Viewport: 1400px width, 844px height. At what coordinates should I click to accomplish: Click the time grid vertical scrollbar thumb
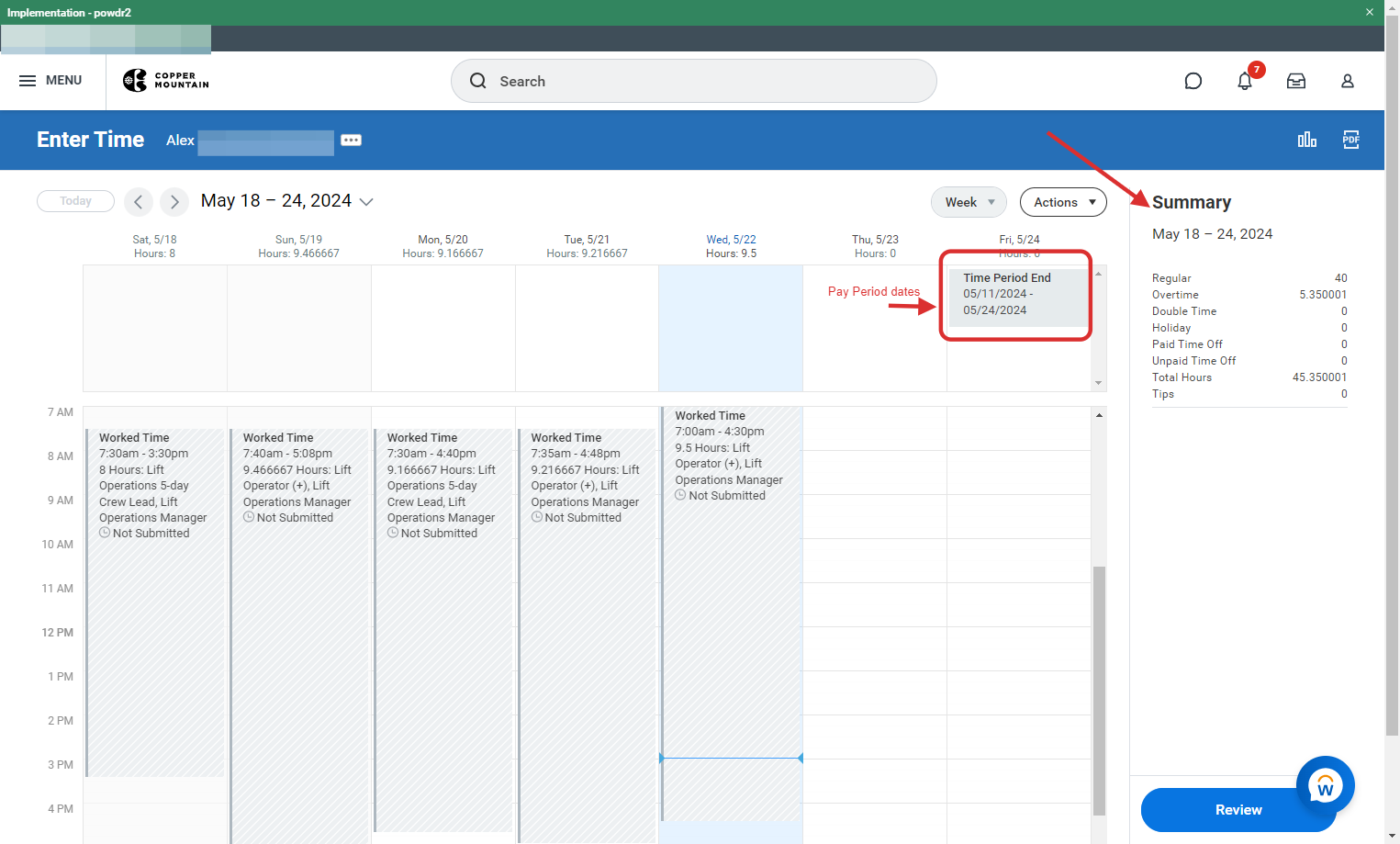click(1099, 691)
